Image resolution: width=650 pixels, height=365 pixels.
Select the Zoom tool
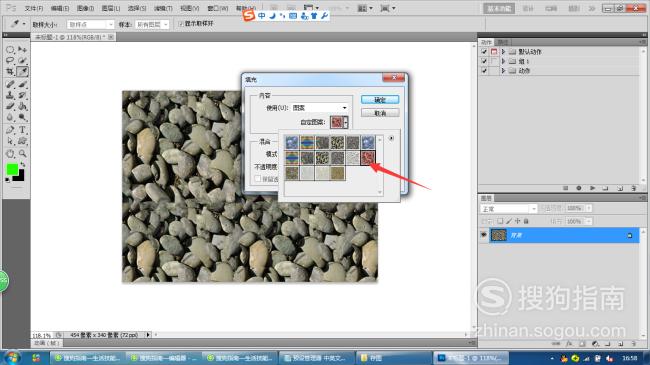pos(22,154)
